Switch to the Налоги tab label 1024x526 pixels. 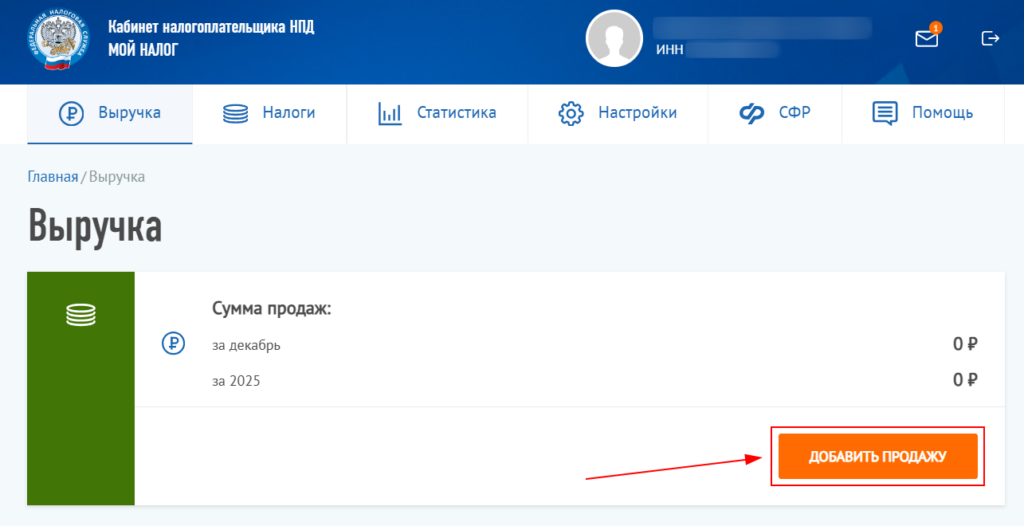pyautogui.click(x=289, y=113)
